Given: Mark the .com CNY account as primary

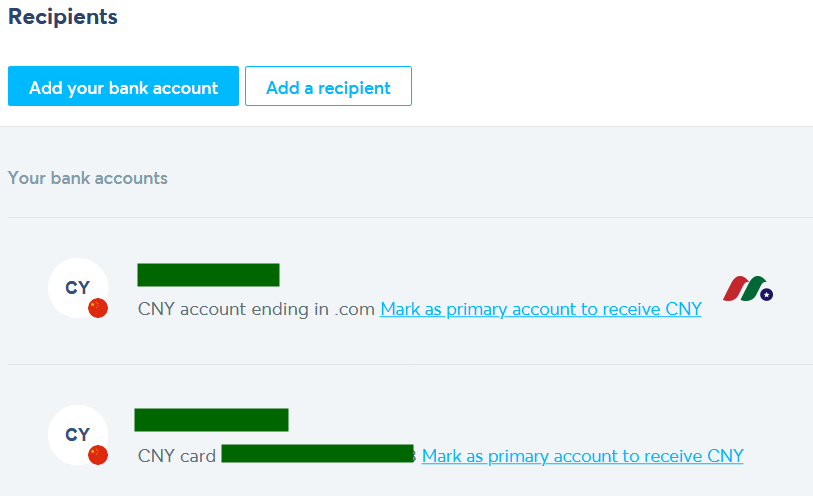Looking at the screenshot, I should click(541, 309).
